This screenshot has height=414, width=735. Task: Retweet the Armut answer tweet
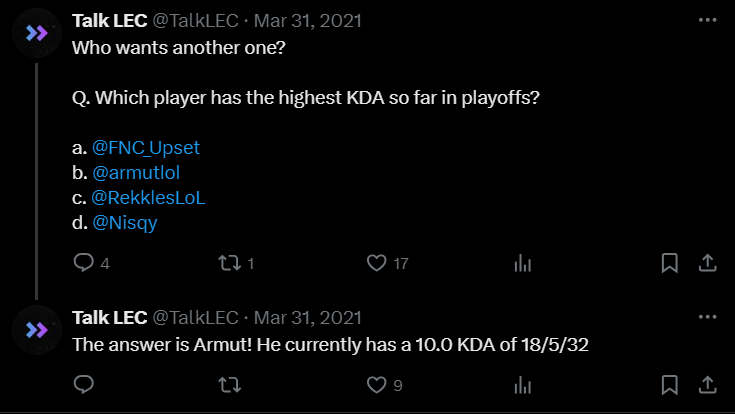[229, 384]
